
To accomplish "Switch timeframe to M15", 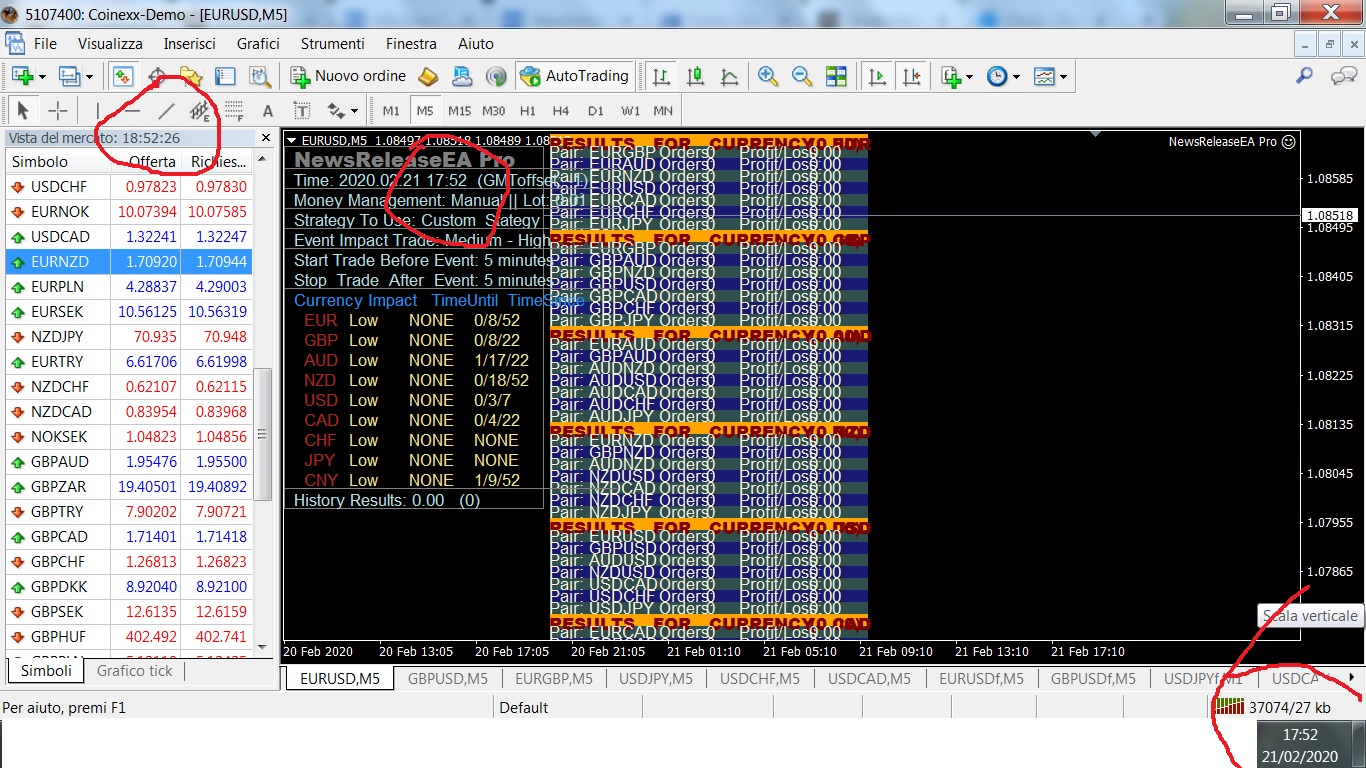I will click(x=459, y=111).
